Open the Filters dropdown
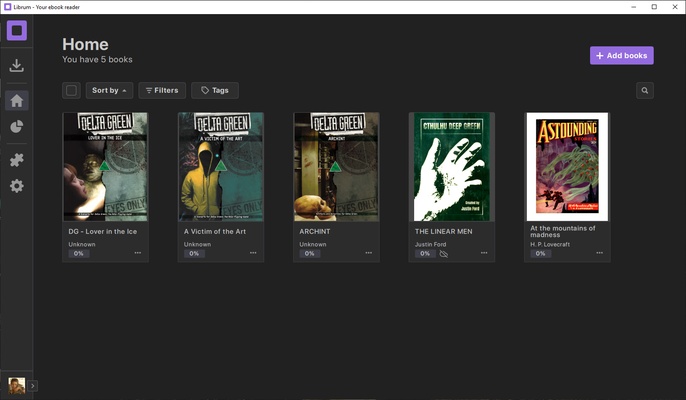The width and height of the screenshot is (686, 400). point(162,91)
